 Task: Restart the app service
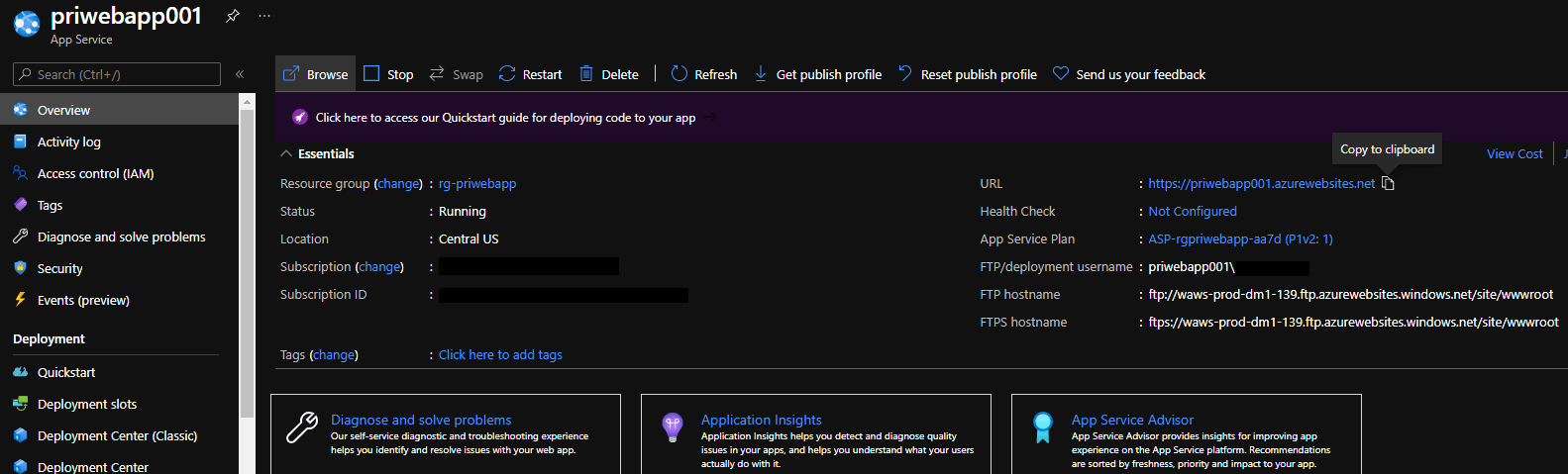(530, 74)
